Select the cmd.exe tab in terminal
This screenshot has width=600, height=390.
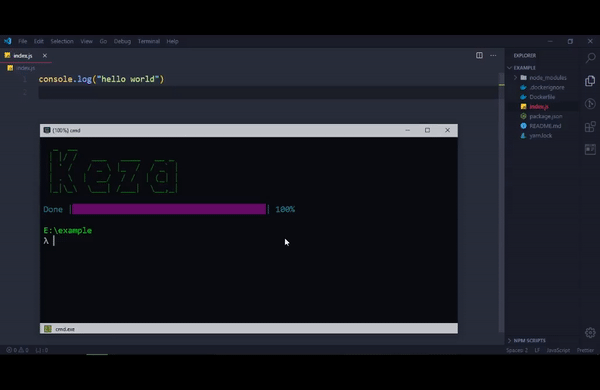click(x=60, y=329)
